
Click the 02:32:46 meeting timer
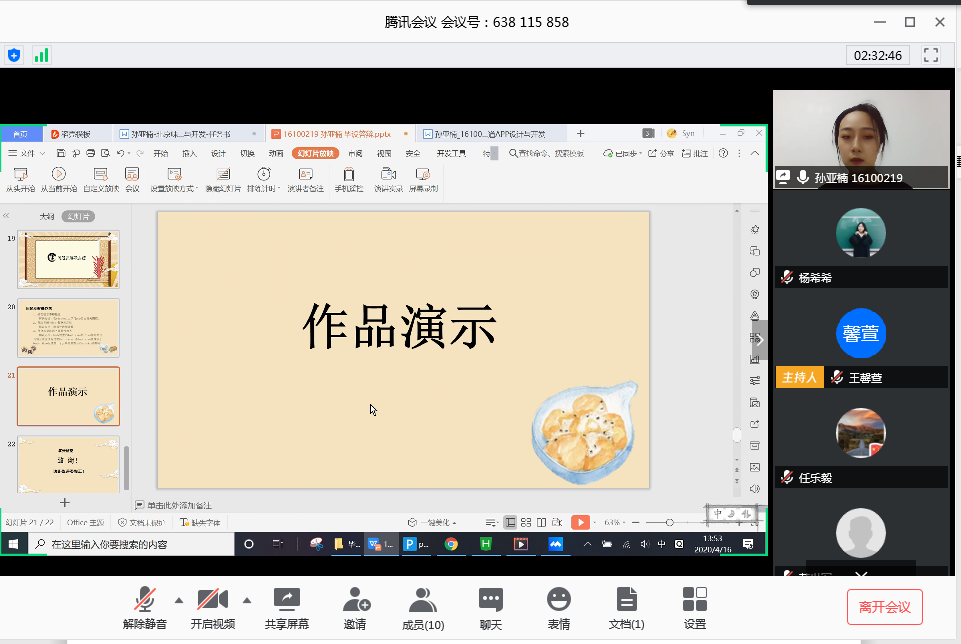click(x=874, y=55)
